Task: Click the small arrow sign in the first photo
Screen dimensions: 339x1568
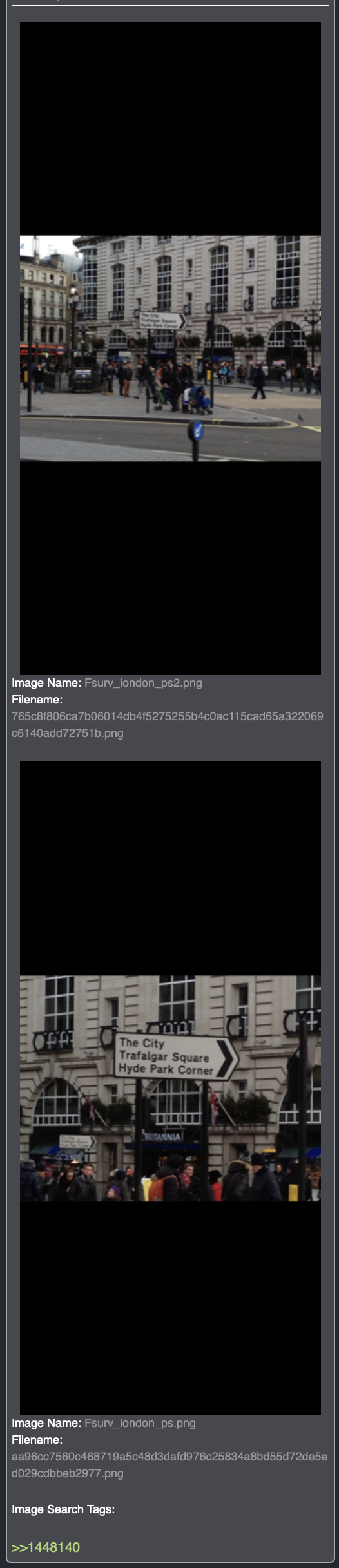Action: [x=162, y=320]
